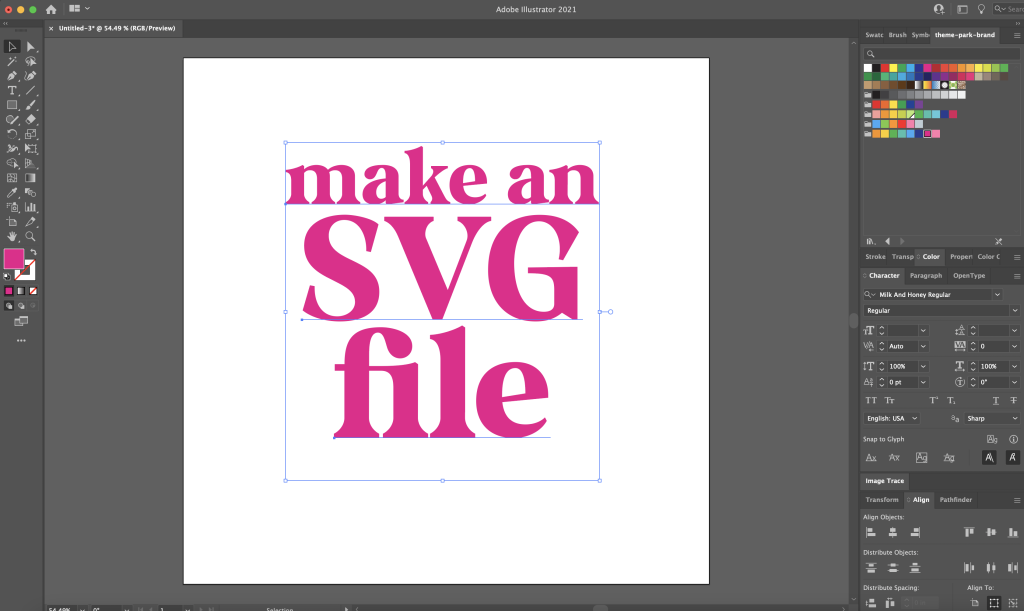Open the baseline shift 0 pt dropdown
1024x611 pixels.
coord(923,383)
